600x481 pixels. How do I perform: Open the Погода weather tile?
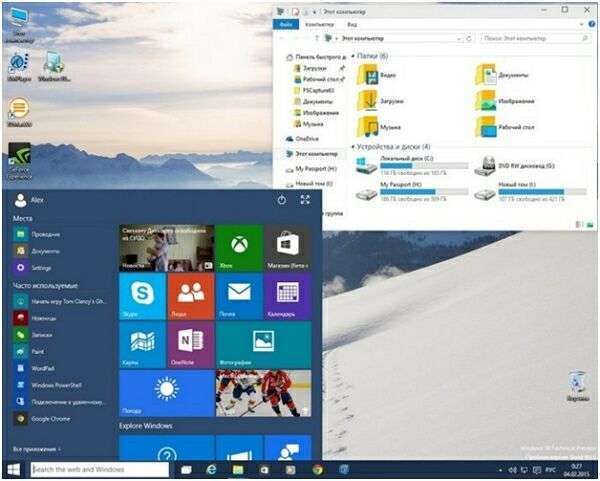tap(166, 393)
